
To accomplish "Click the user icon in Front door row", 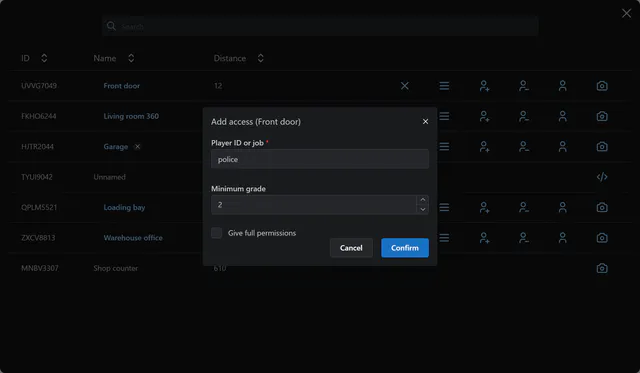I will [562, 86].
